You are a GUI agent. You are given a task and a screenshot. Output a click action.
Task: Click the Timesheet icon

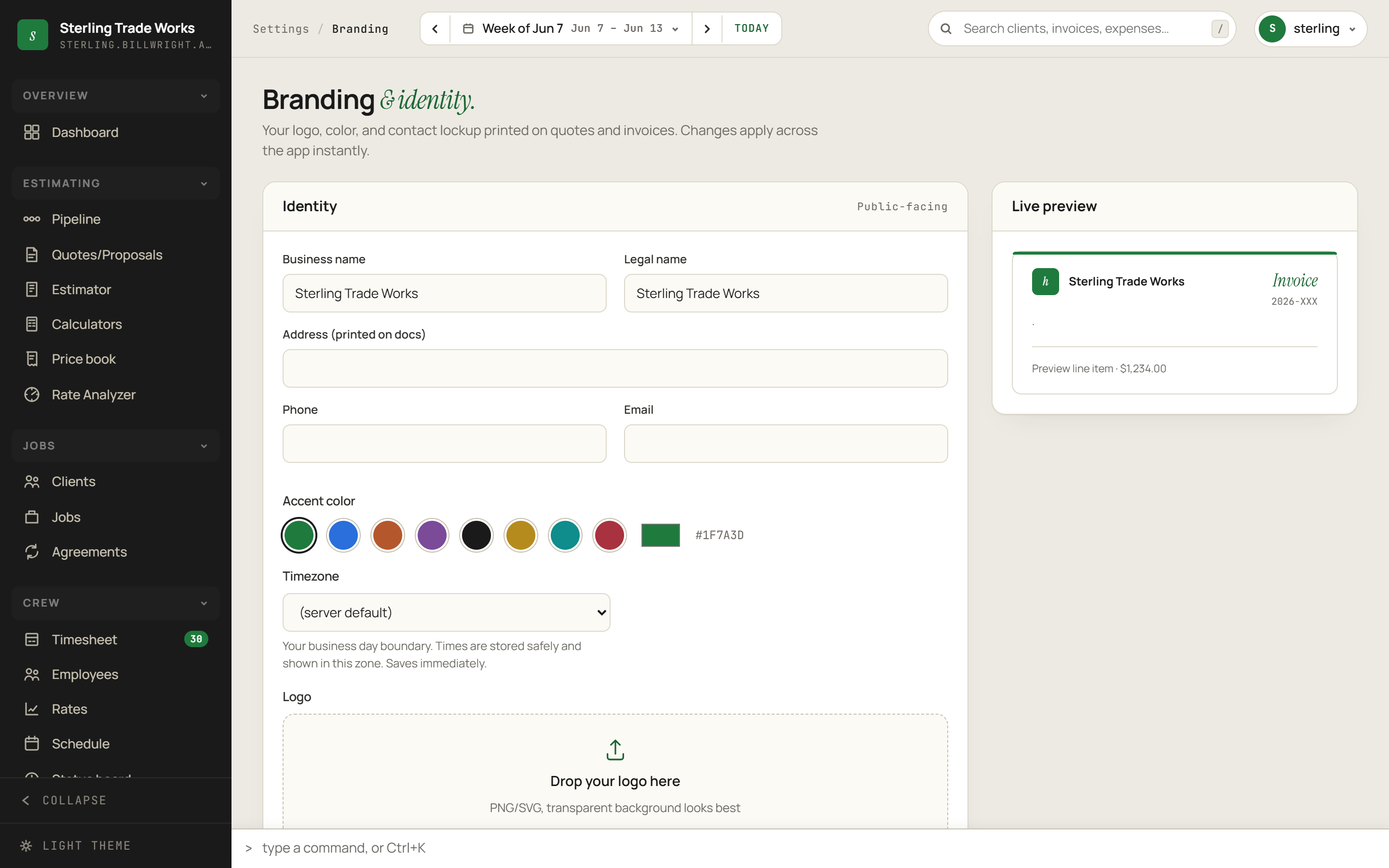click(31, 639)
